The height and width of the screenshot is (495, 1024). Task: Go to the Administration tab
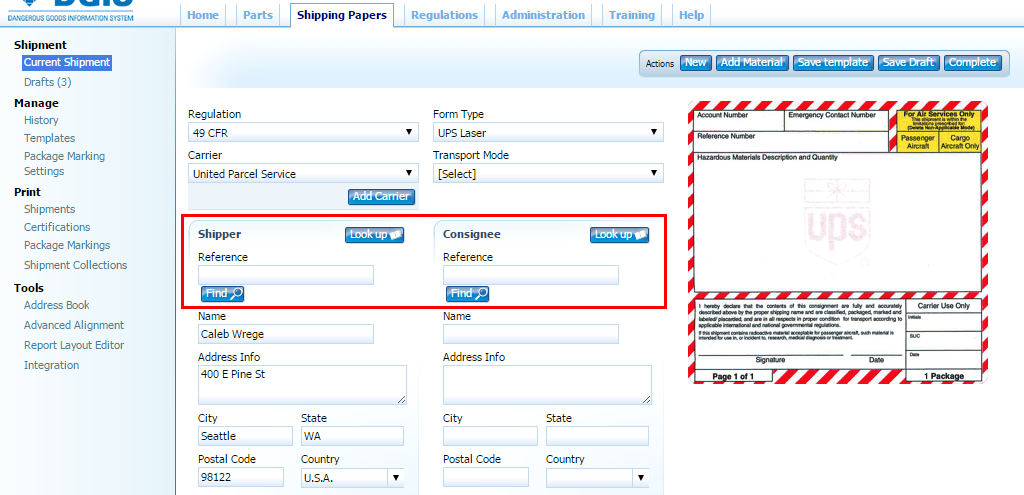point(543,15)
